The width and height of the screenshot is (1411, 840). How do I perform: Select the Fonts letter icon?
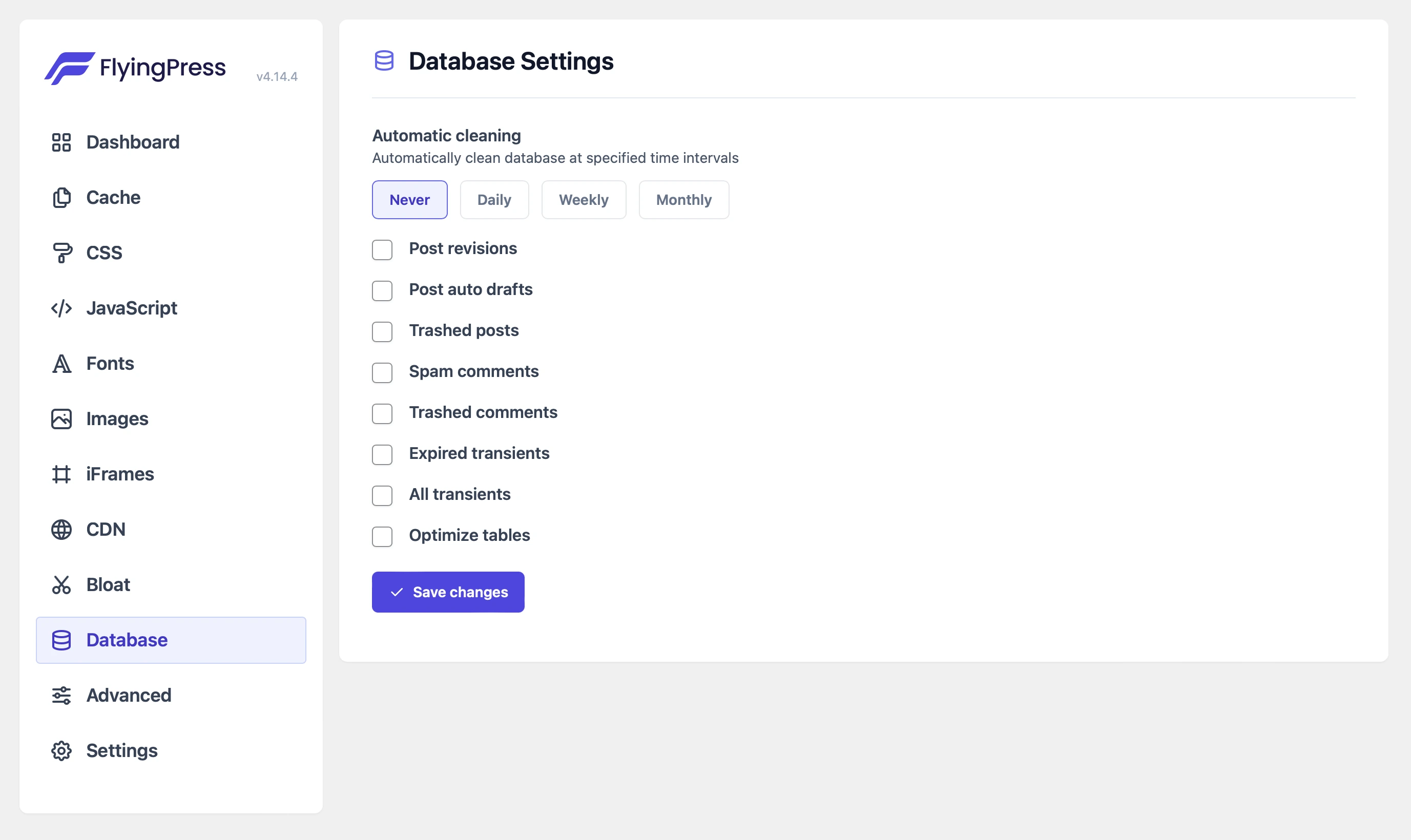(x=61, y=363)
